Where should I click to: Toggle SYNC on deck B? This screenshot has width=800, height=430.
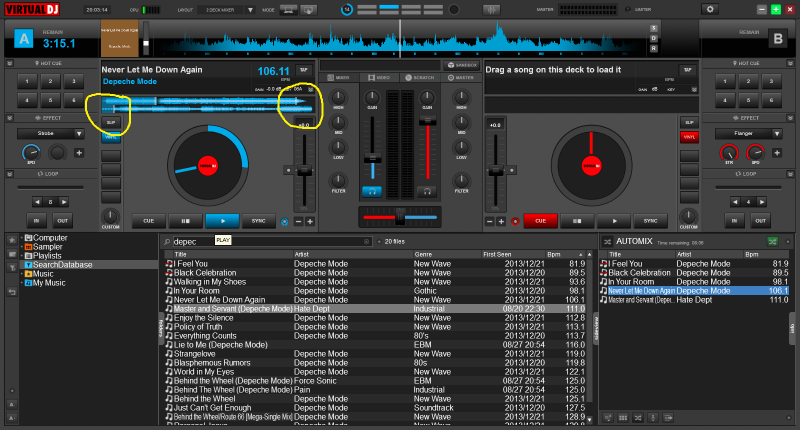pos(651,221)
